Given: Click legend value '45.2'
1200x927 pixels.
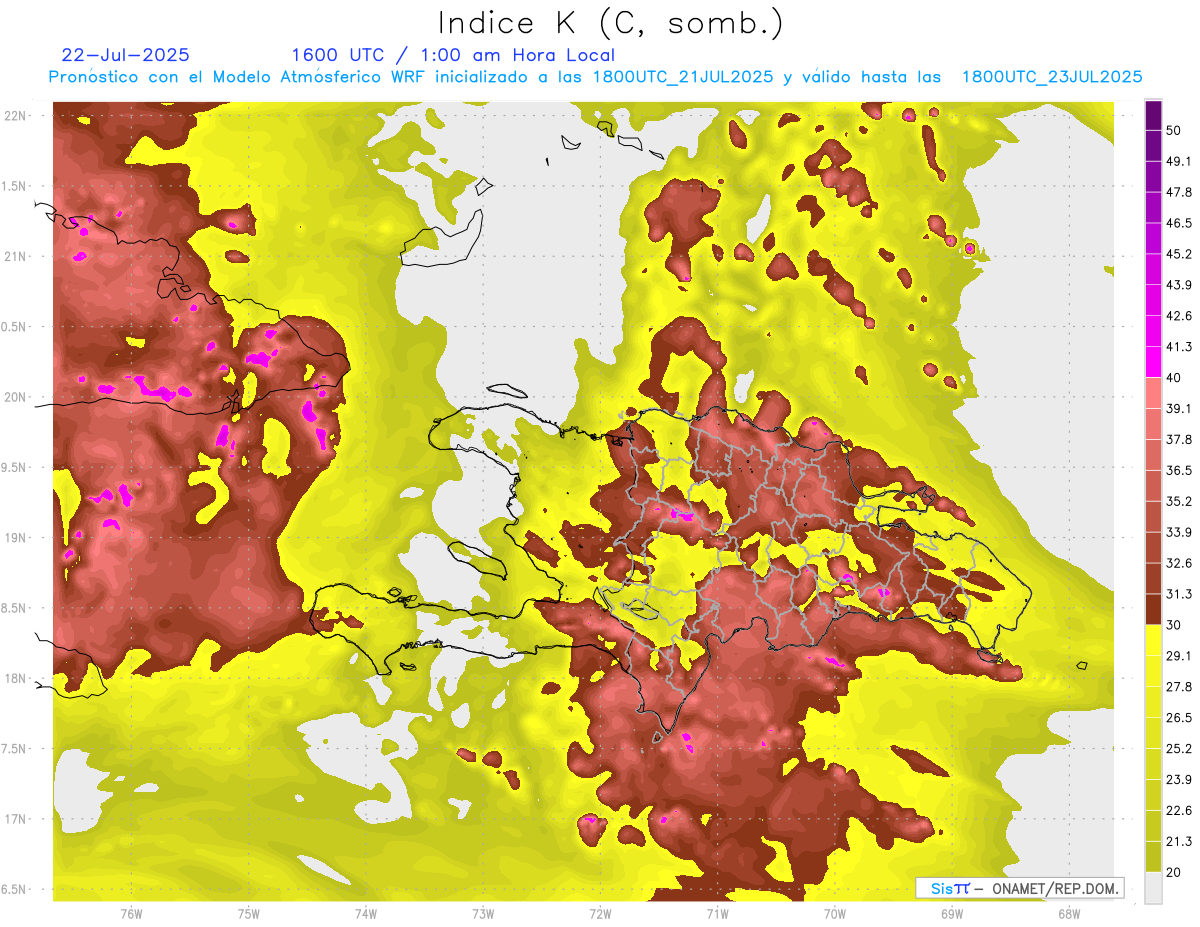Looking at the screenshot, I should (x=1178, y=254).
